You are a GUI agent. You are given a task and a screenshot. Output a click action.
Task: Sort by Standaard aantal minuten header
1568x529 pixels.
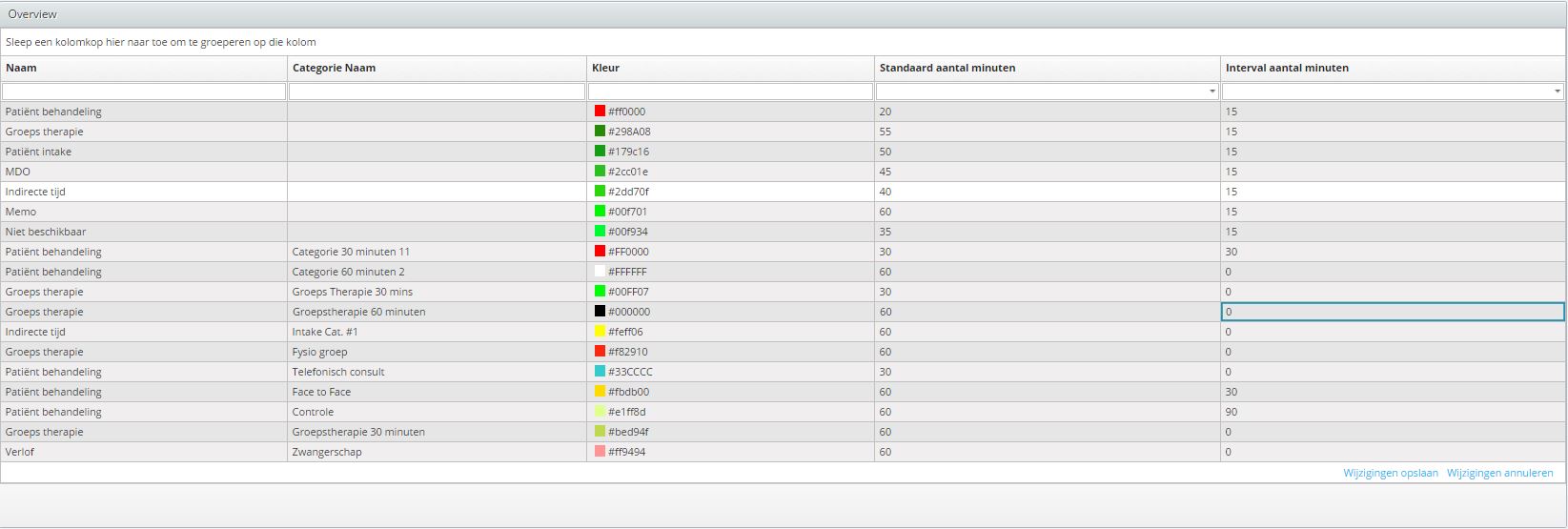click(x=1048, y=68)
